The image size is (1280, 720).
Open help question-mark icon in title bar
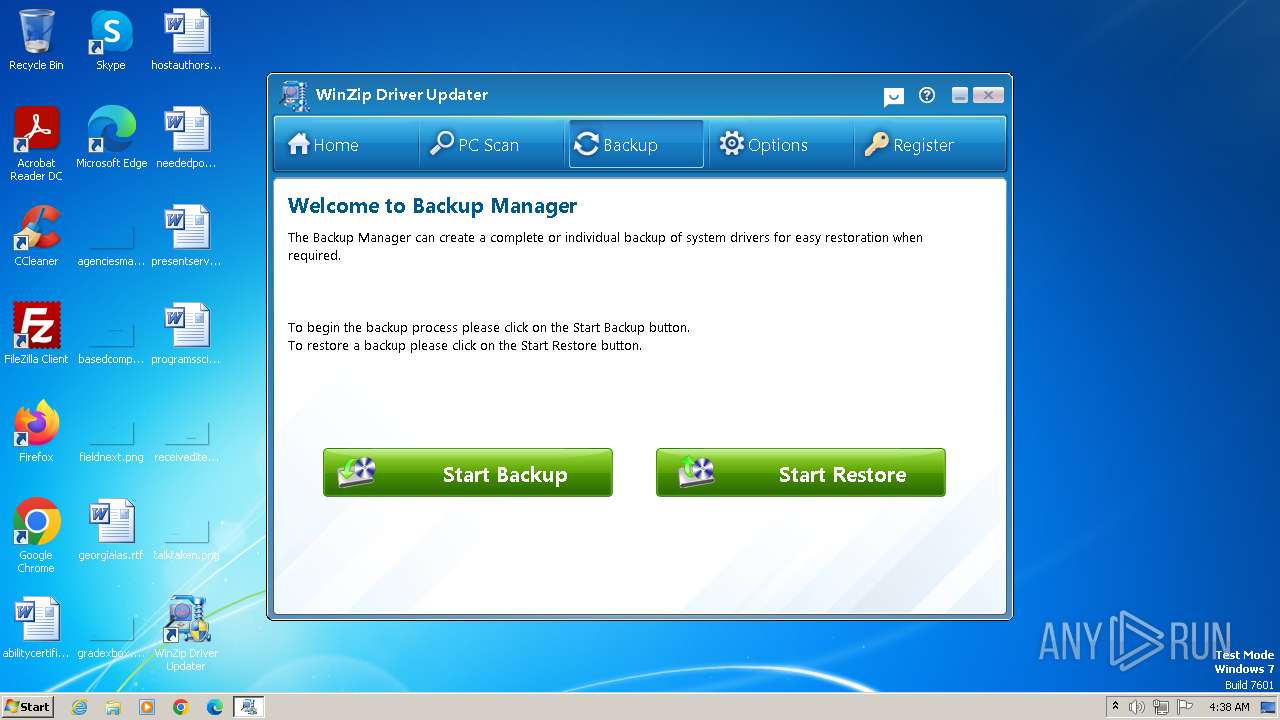pos(927,95)
